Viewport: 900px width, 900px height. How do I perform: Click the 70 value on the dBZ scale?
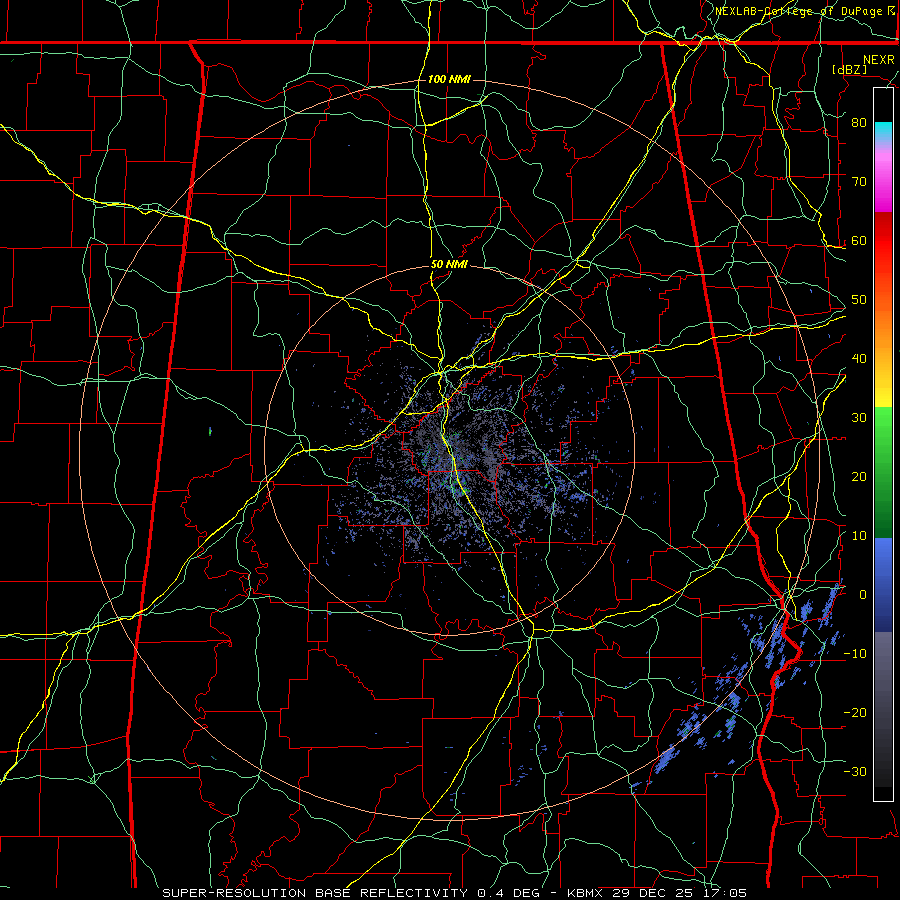point(859,182)
